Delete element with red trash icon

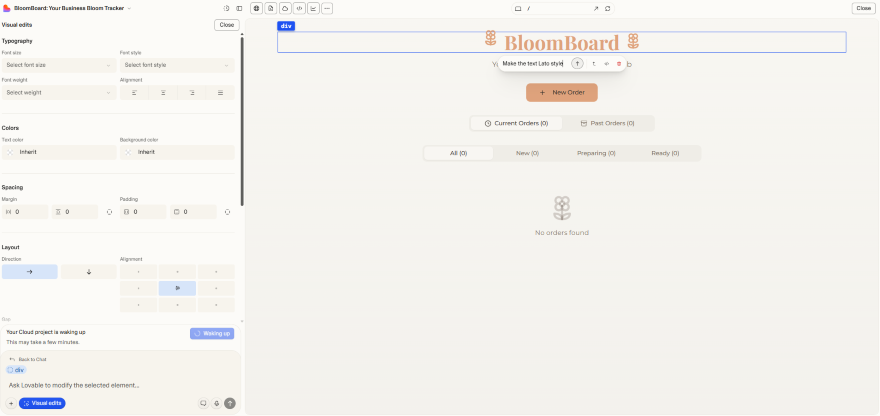tap(619, 63)
